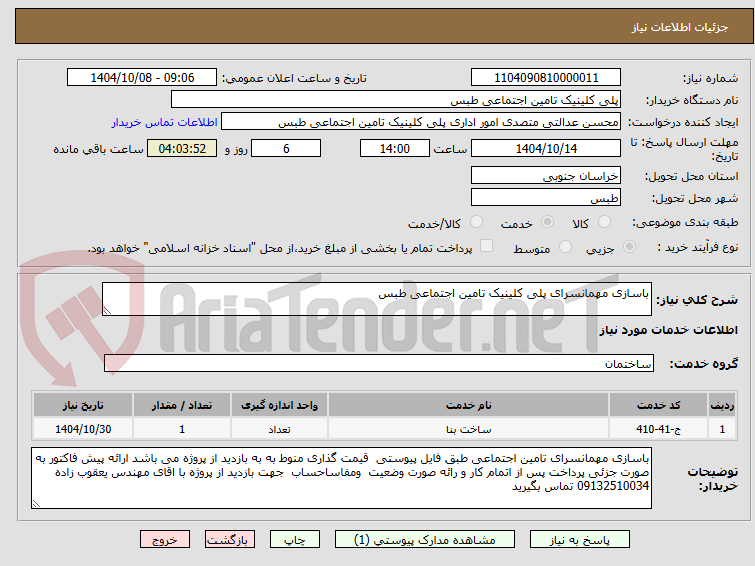Click resize grip of شرح کلی نیاز textarea
755x566 pixels.
pos(107,311)
